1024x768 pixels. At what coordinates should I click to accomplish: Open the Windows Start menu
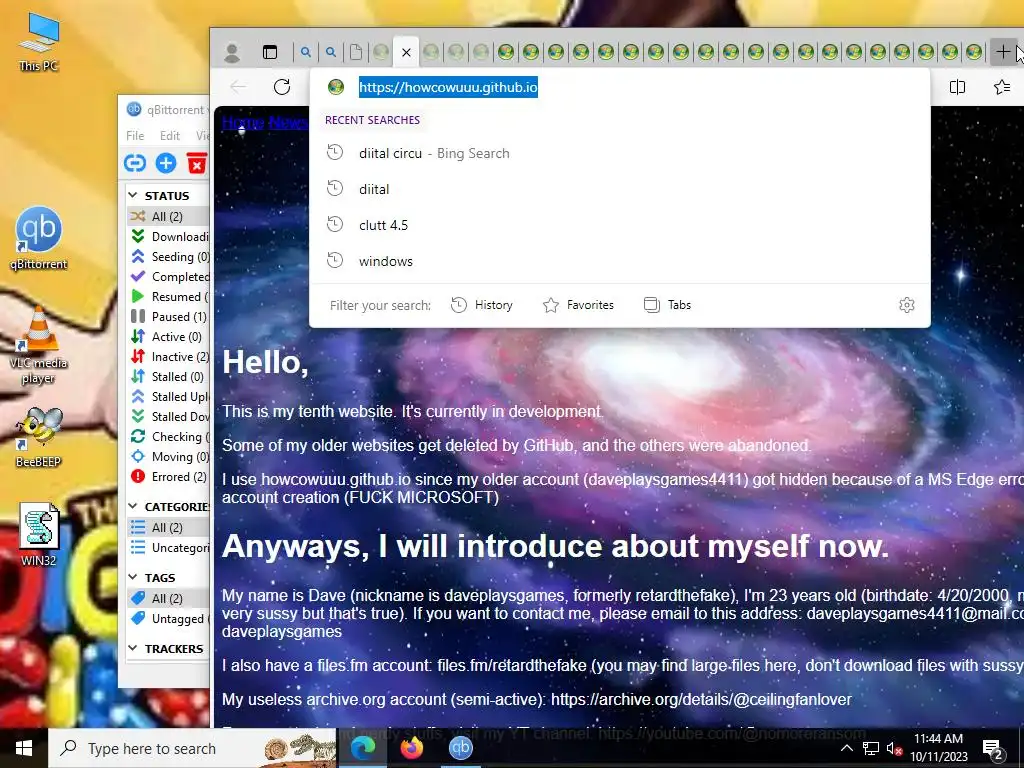[x=24, y=748]
